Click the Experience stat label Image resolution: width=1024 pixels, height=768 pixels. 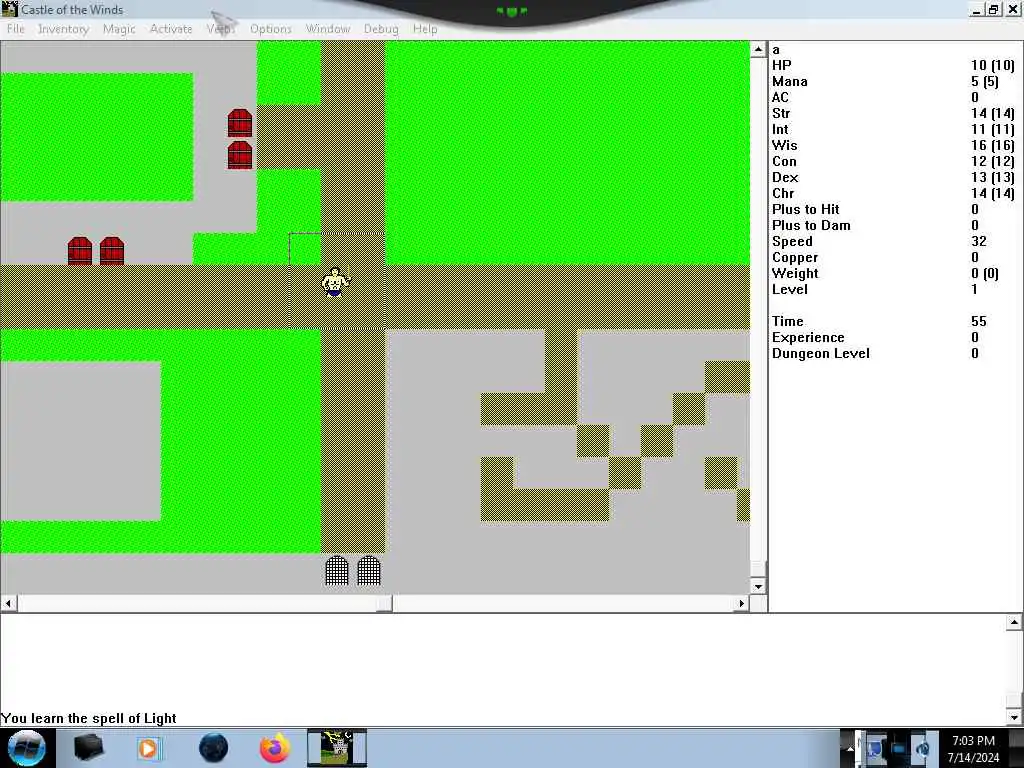pos(808,337)
